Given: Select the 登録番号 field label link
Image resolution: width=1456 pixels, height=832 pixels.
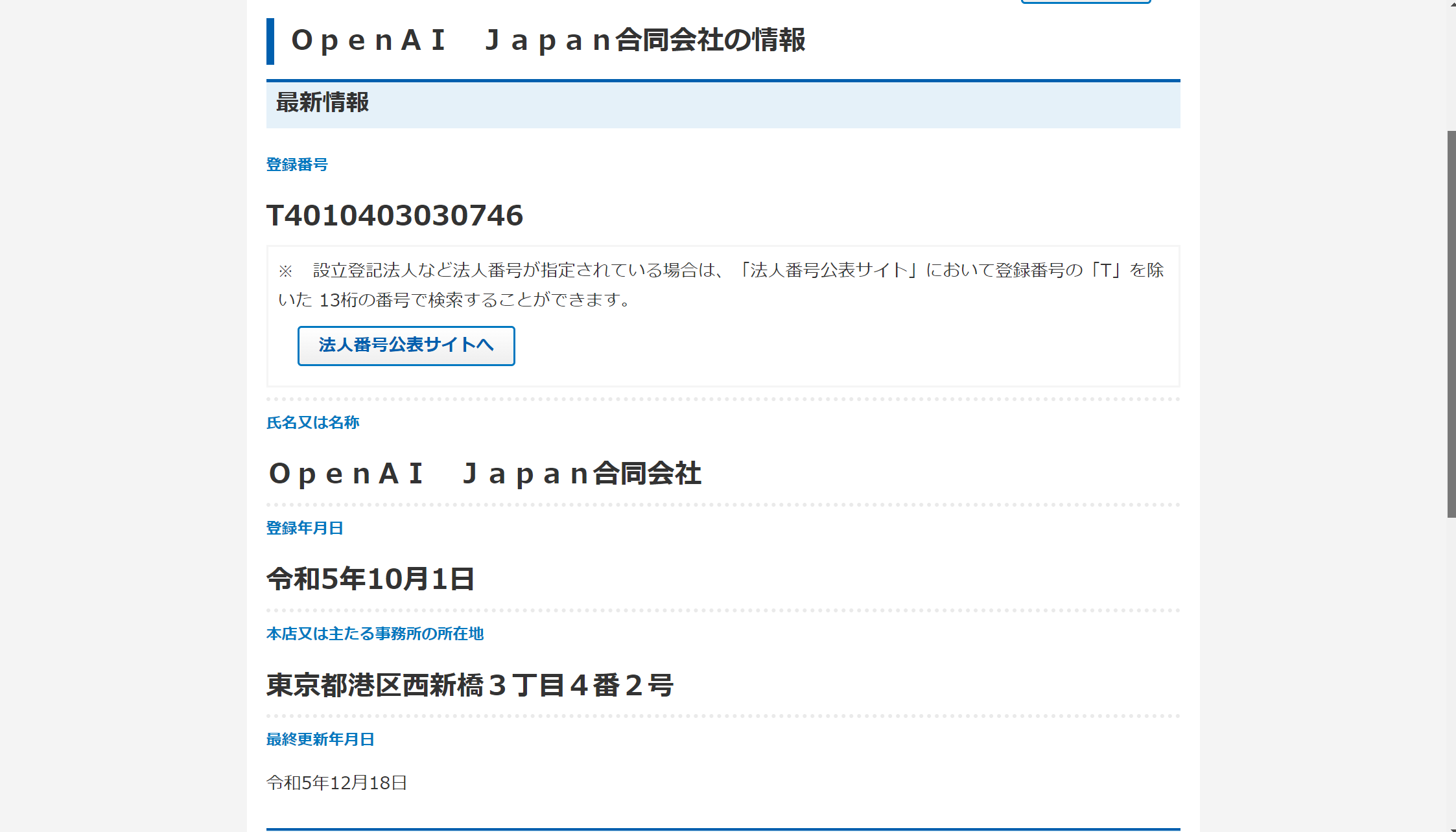Looking at the screenshot, I should point(297,165).
